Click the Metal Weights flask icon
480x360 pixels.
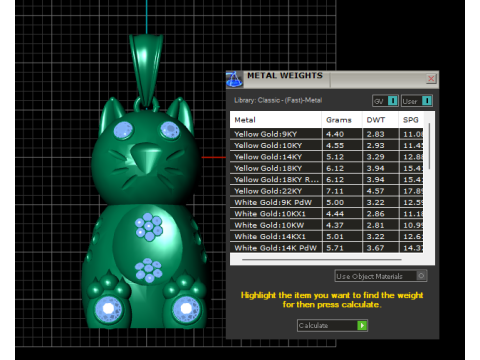click(234, 80)
